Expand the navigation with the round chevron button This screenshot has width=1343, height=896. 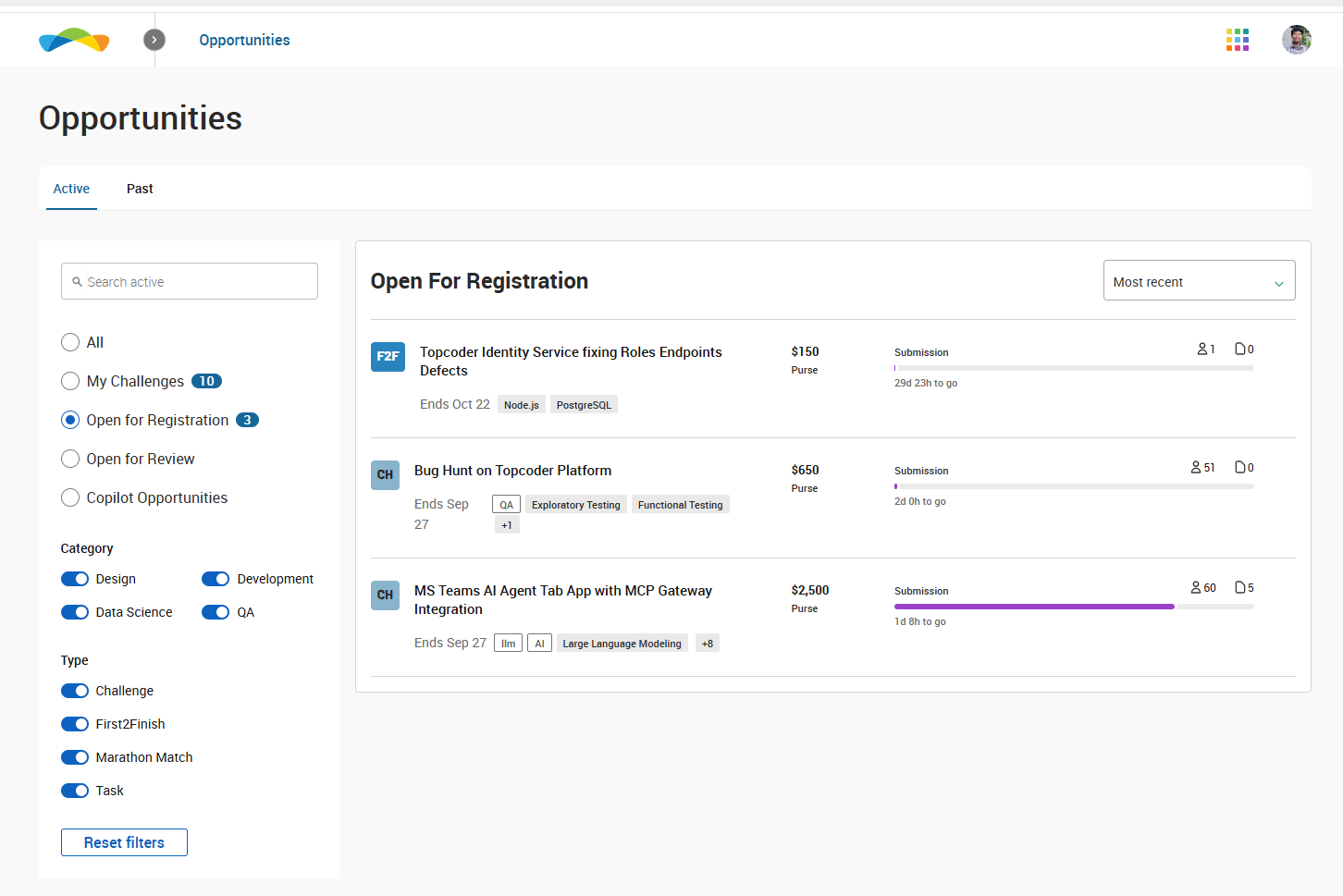coord(154,40)
